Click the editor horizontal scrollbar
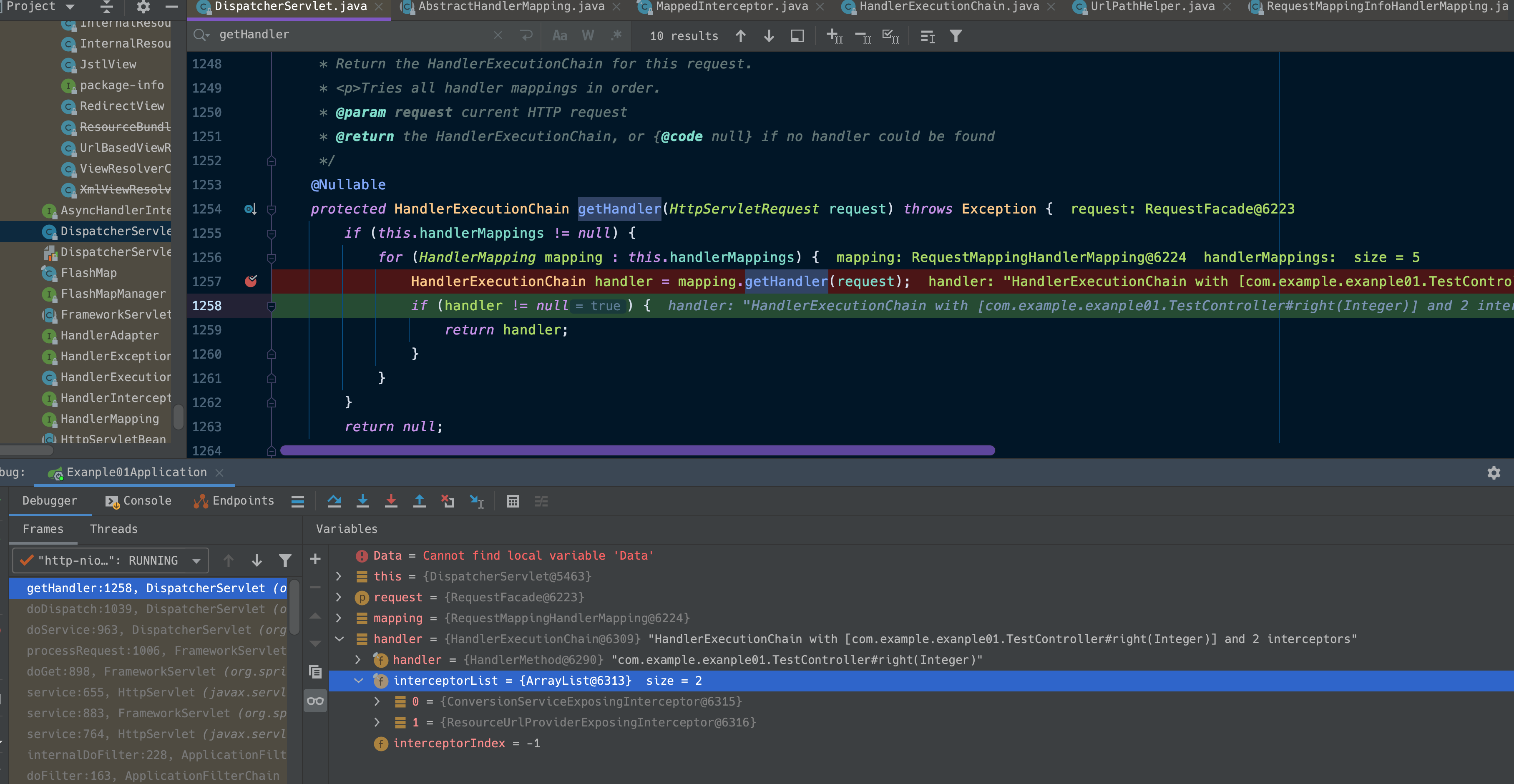Image resolution: width=1514 pixels, height=784 pixels. click(637, 451)
